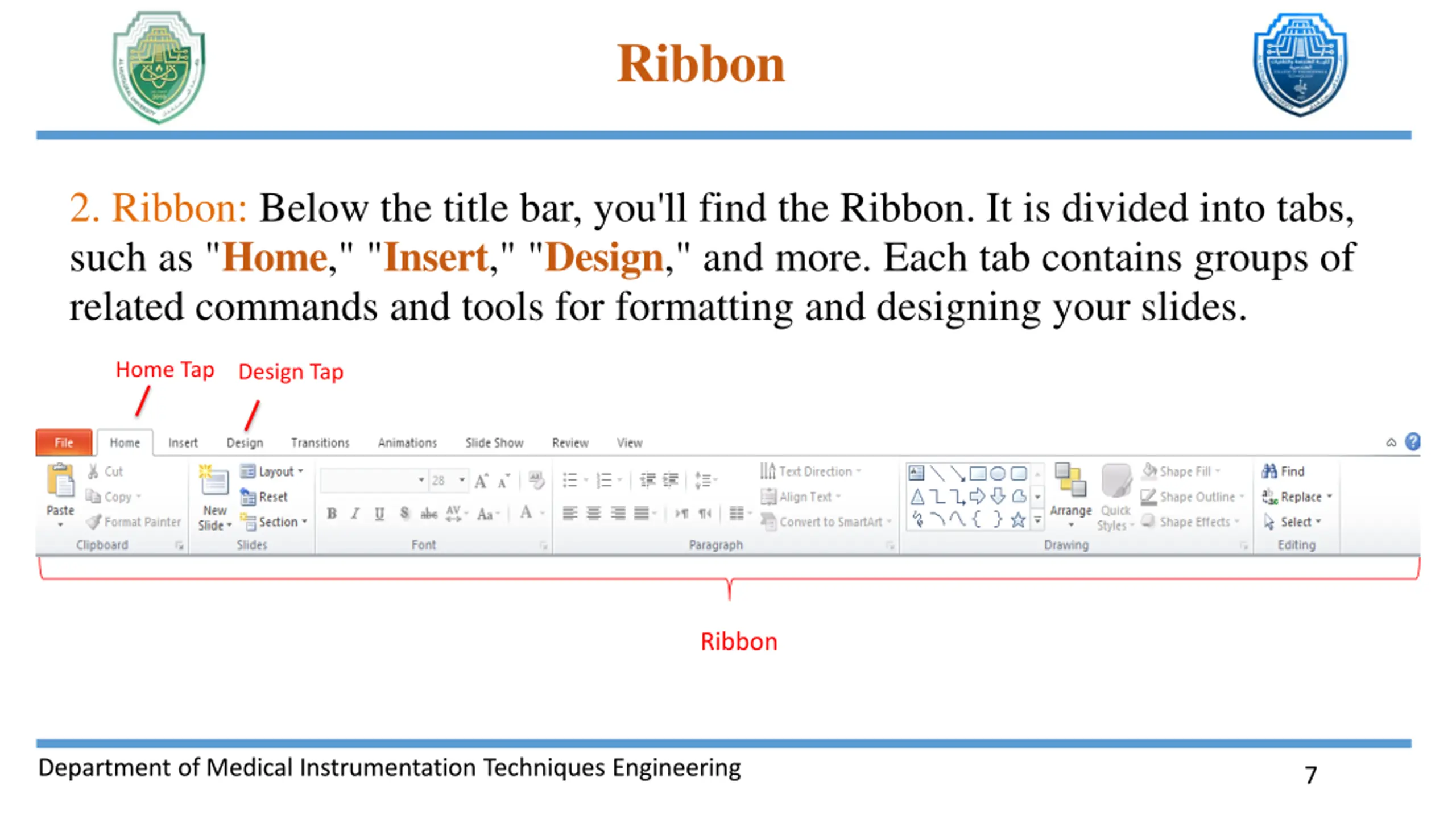Open the Section dropdown
Screen dimensions: 1456x819
[x=274, y=522]
